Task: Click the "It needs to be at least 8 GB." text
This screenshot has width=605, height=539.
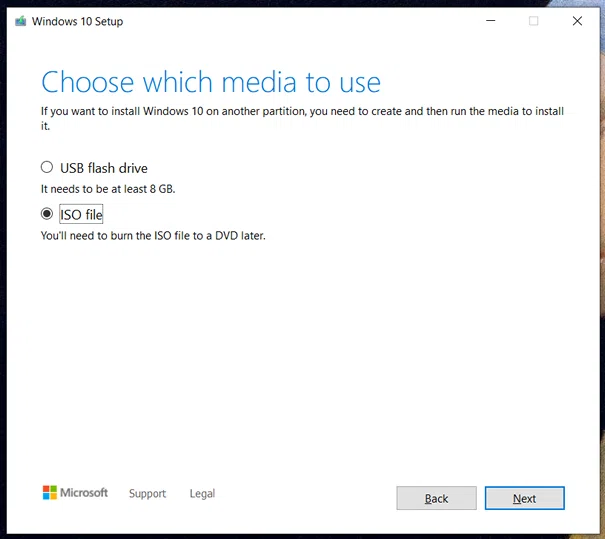Action: pos(108,189)
